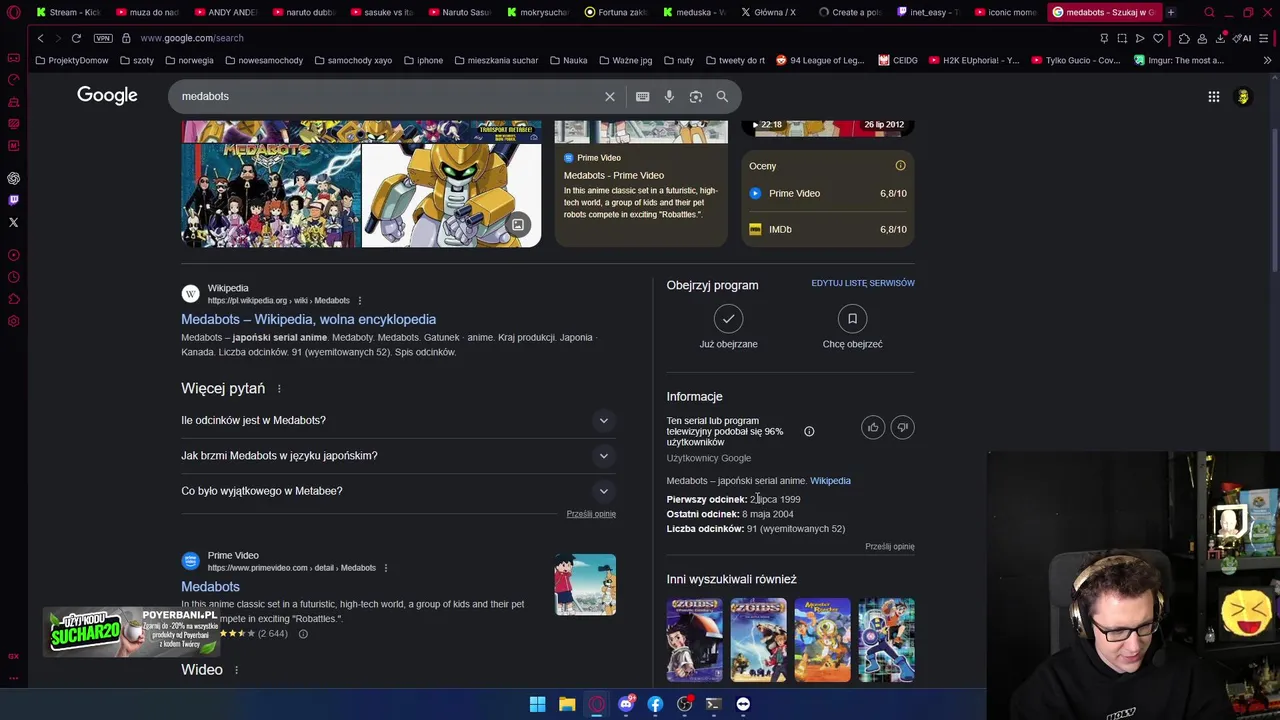Image resolution: width=1280 pixels, height=720 pixels.
Task: Open Medabots – Wikipedia, wolna encyklopedia link
Action: tap(308, 319)
